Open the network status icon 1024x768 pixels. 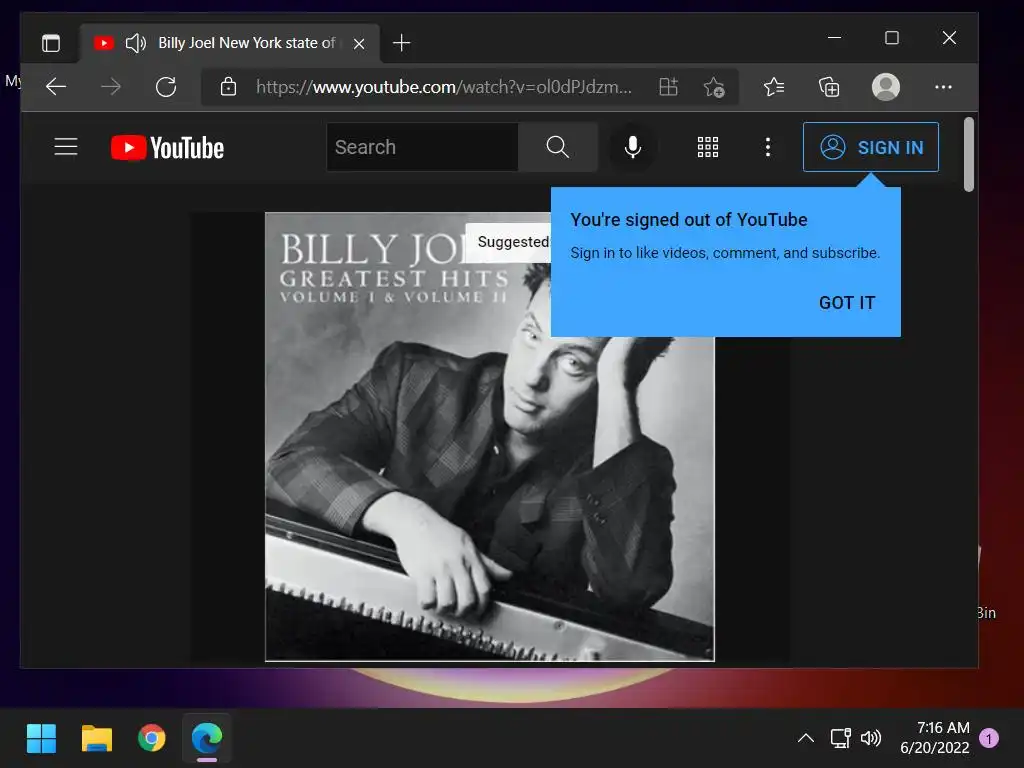(x=840, y=738)
